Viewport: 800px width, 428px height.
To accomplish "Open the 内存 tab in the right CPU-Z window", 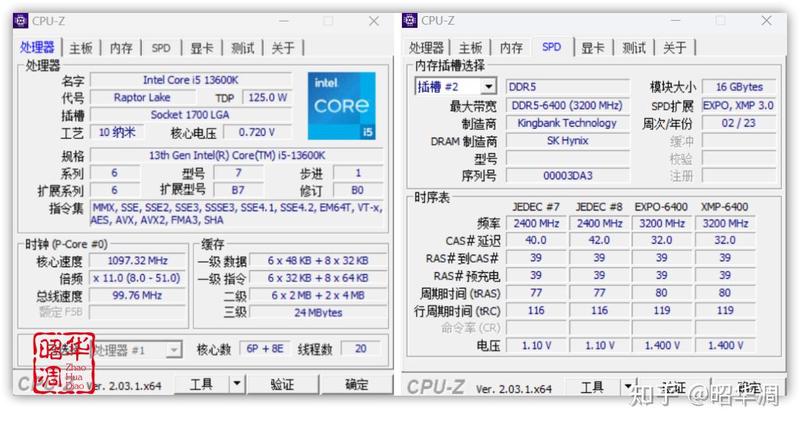I will (511, 48).
